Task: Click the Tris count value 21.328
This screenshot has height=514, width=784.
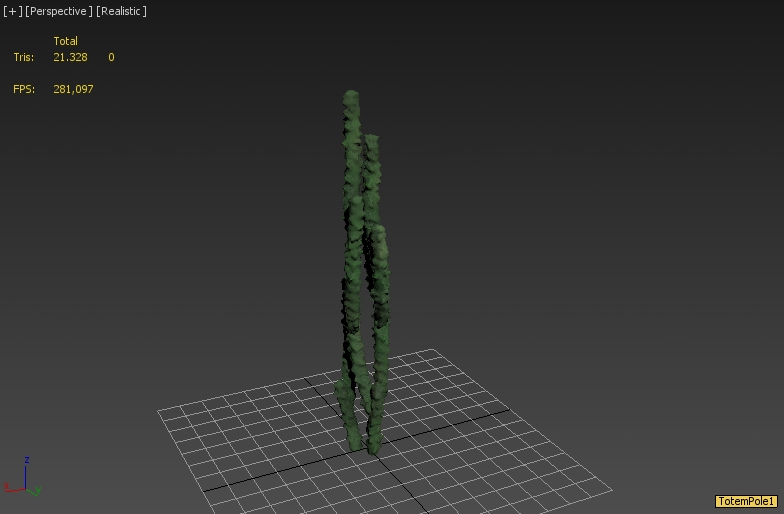Action: click(70, 57)
